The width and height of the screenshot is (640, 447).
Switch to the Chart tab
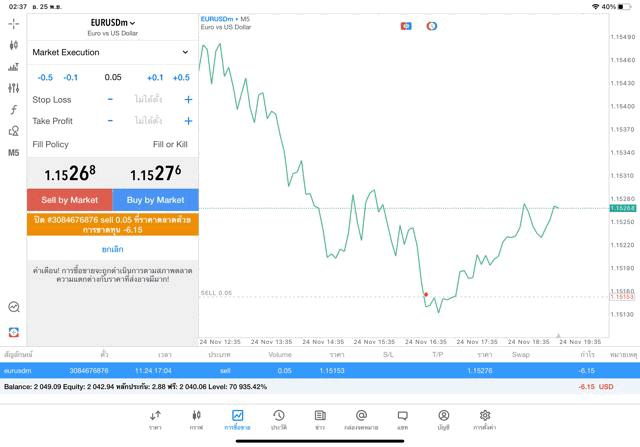[196, 419]
